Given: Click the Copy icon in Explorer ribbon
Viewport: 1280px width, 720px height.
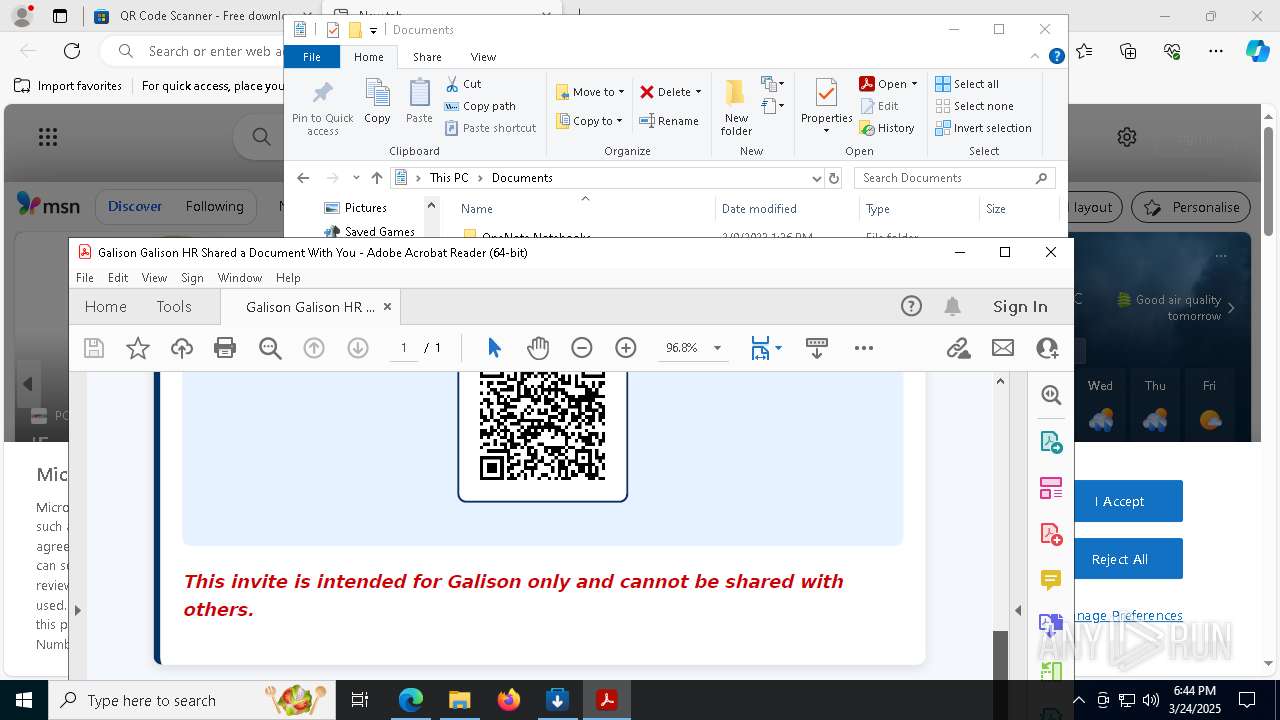Looking at the screenshot, I should coord(377,102).
